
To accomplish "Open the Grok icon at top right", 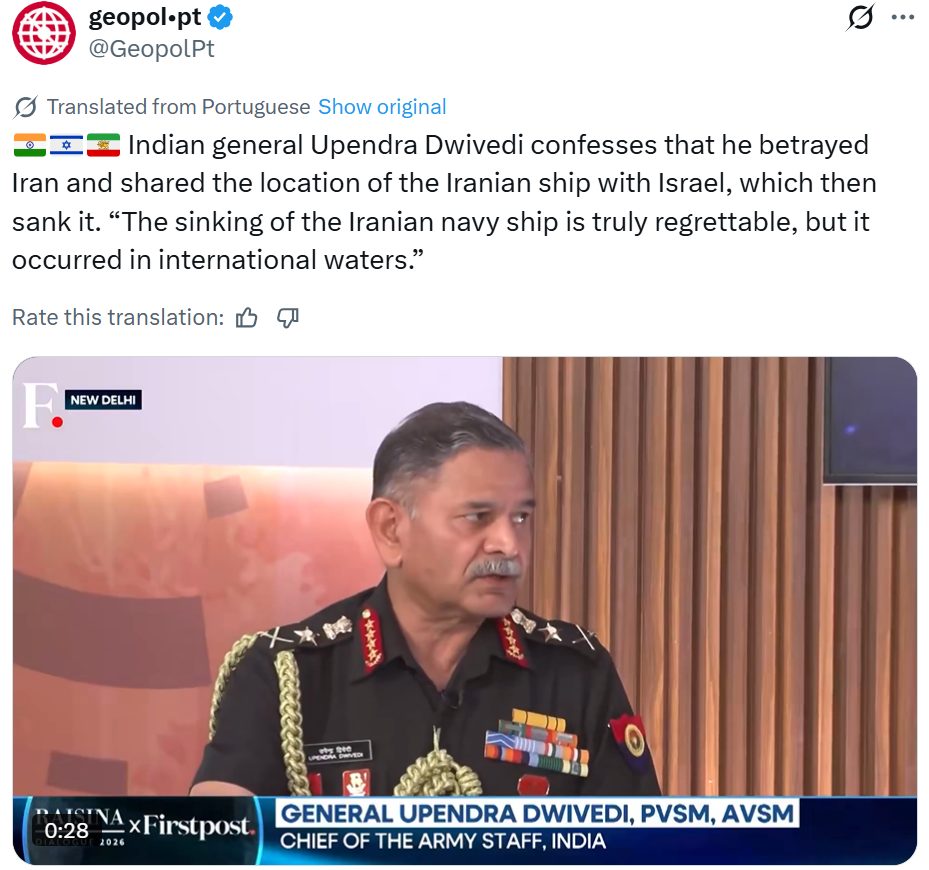I will (x=860, y=17).
